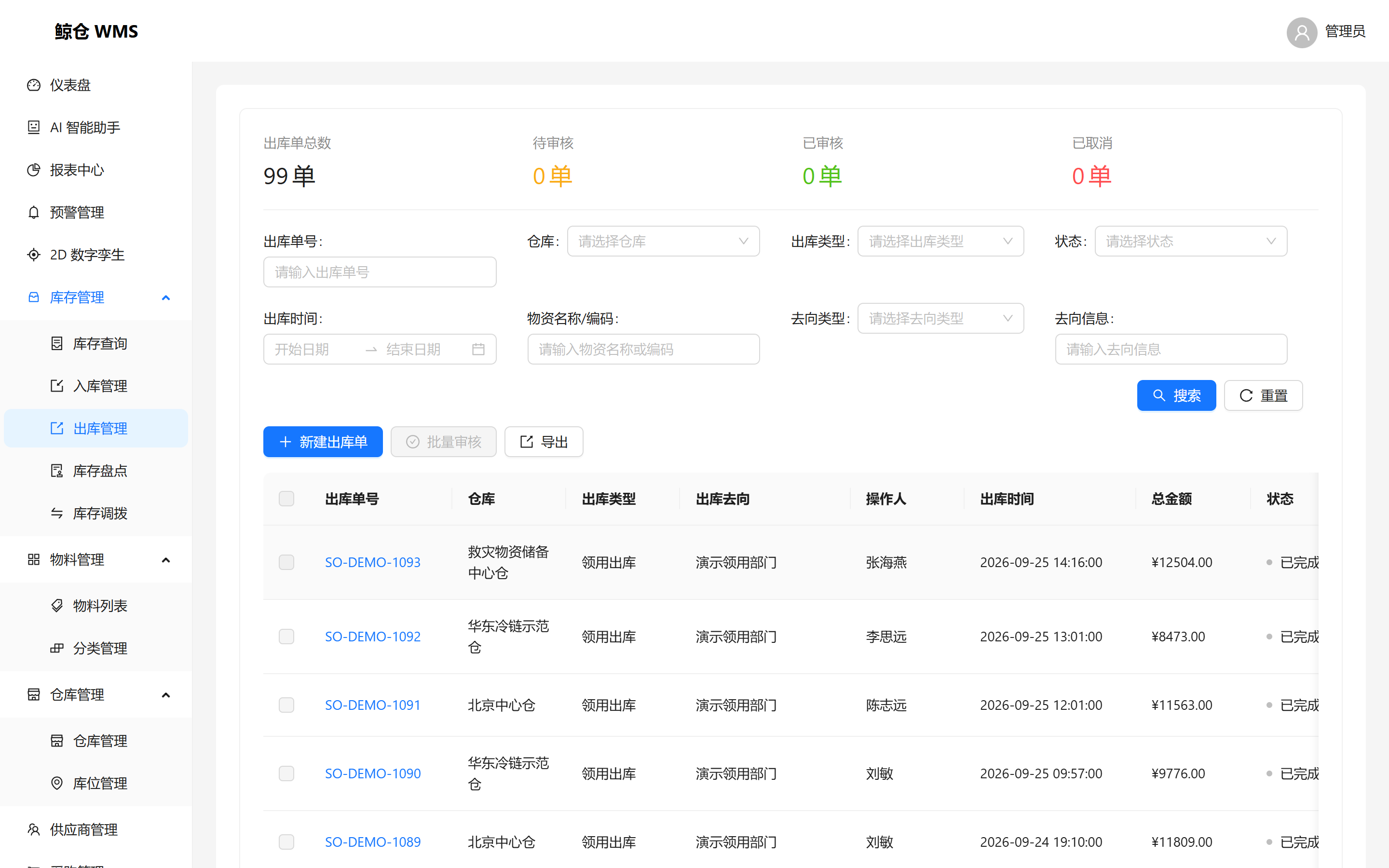Open 报表中心 menu item
The width and height of the screenshot is (1389, 868).
(96, 170)
